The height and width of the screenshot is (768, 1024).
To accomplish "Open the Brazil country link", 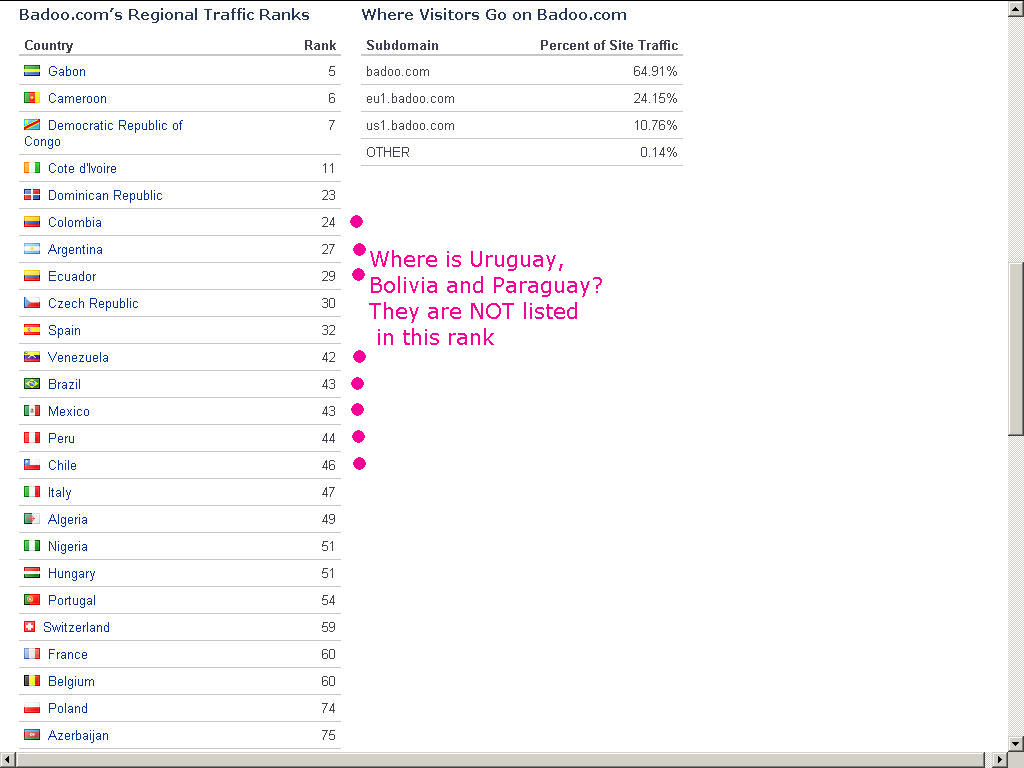I will coord(64,385).
